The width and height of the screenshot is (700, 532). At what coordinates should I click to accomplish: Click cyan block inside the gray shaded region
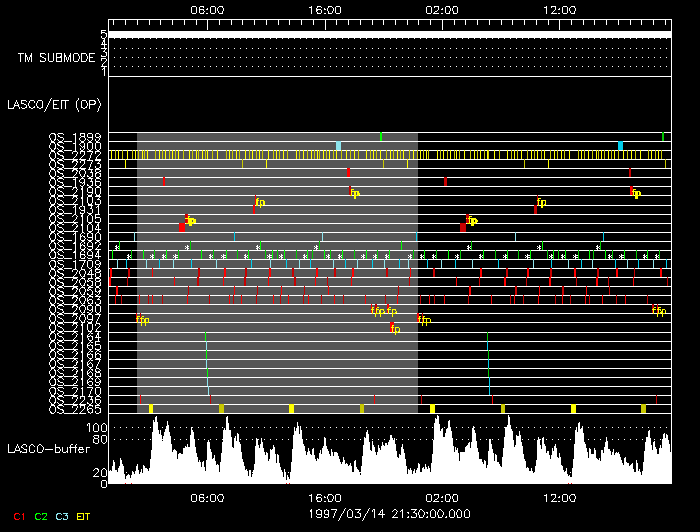pyautogui.click(x=338, y=146)
